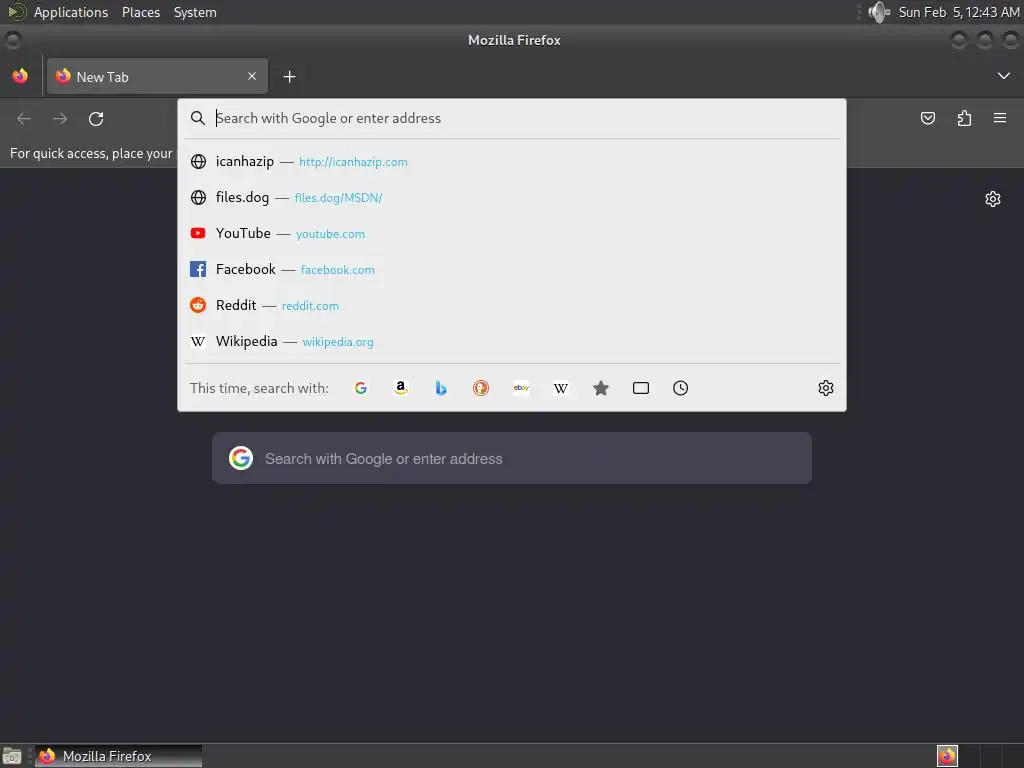
Task: Search in History clock icon
Action: (x=680, y=388)
